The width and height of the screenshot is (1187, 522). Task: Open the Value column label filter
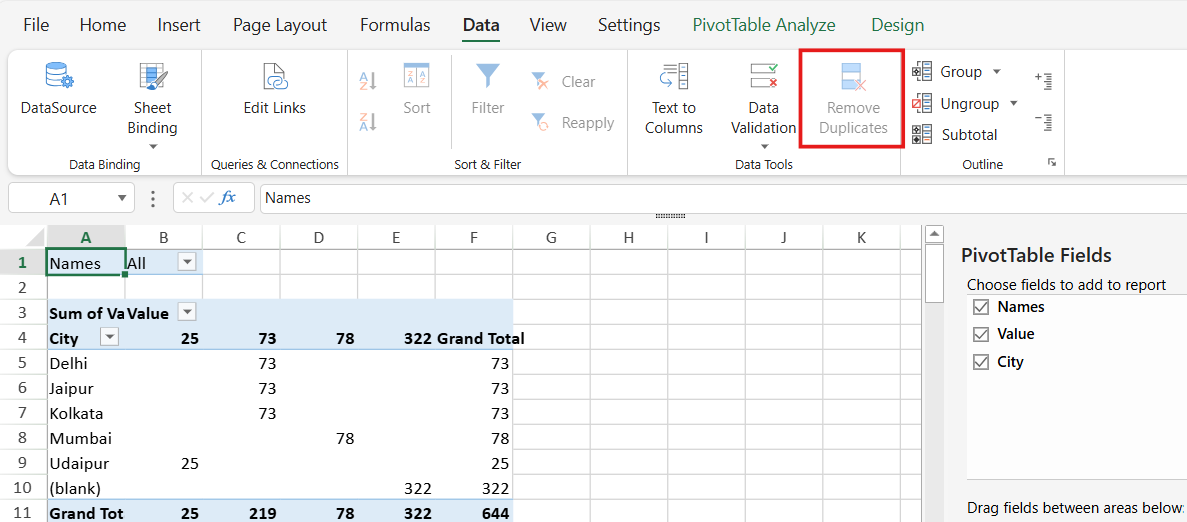[186, 312]
